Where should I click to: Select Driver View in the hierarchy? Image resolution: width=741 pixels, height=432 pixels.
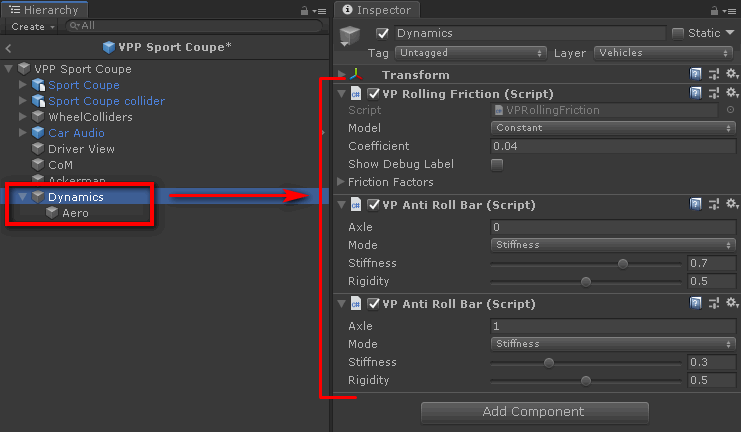(x=81, y=149)
